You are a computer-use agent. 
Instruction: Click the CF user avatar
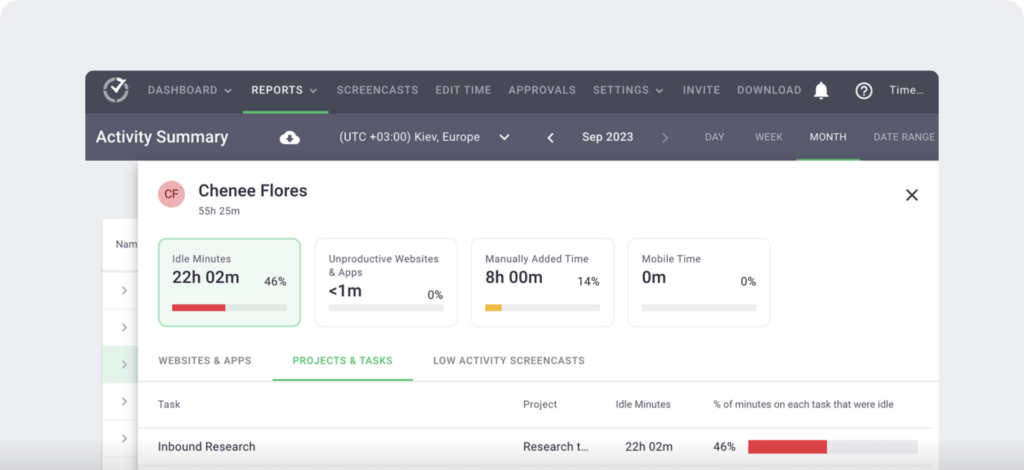pos(172,195)
